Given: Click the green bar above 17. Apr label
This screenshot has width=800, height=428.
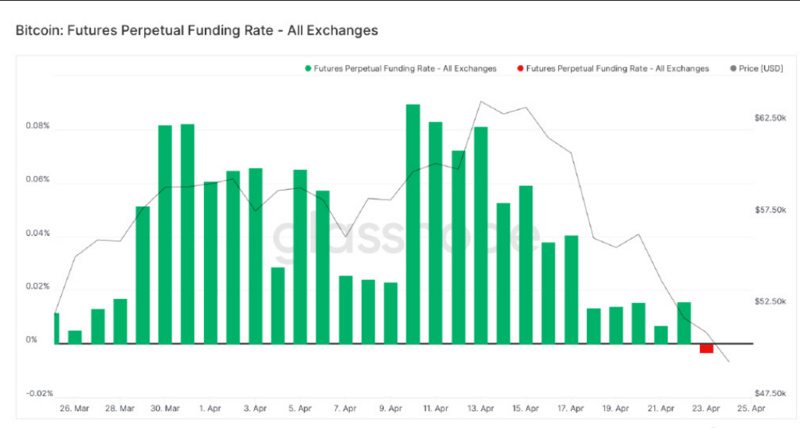Looking at the screenshot, I should [571, 290].
